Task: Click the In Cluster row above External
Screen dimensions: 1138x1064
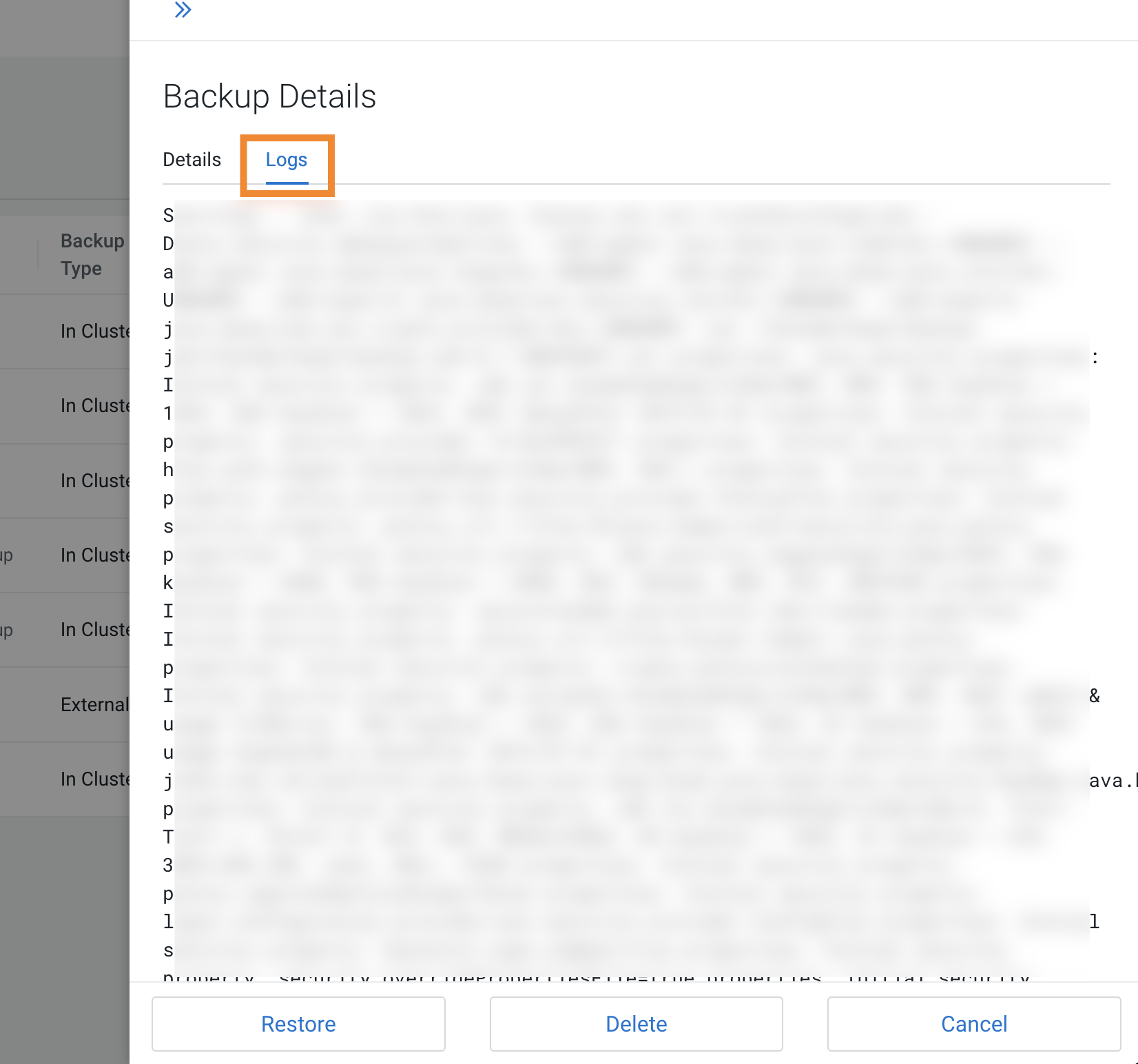Action: tap(96, 629)
